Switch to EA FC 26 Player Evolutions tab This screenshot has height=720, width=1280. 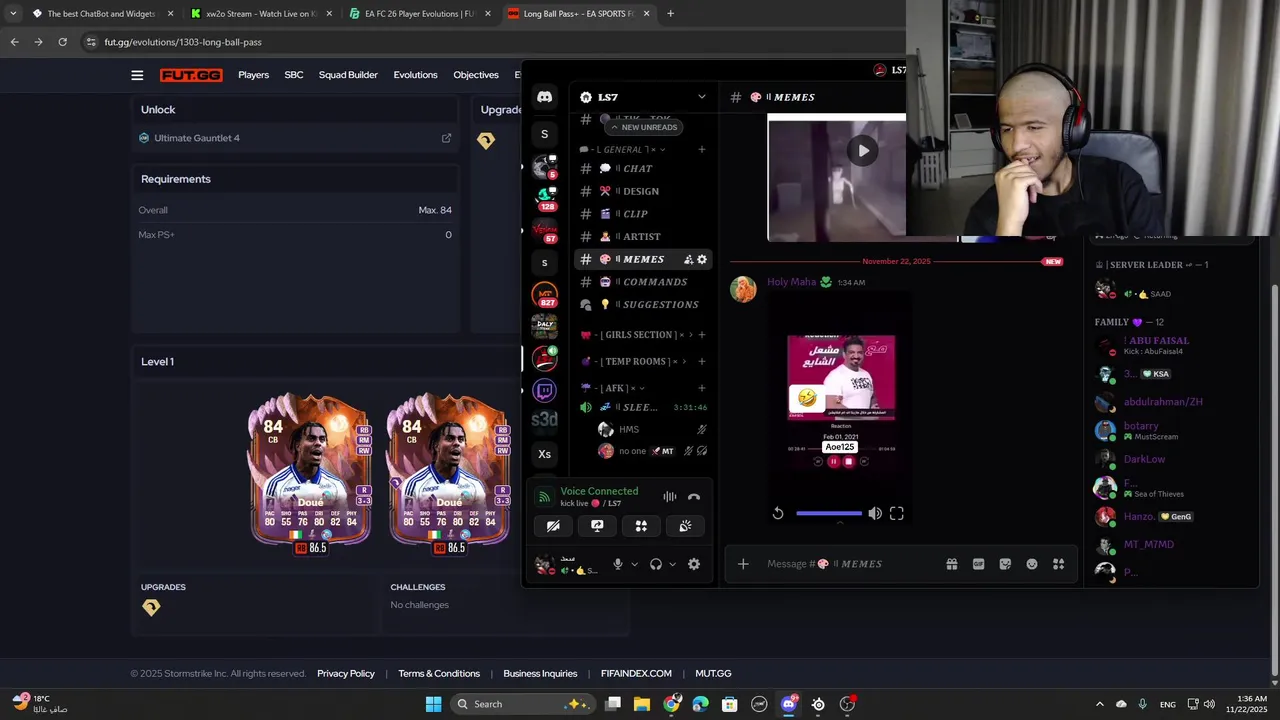(x=420, y=14)
